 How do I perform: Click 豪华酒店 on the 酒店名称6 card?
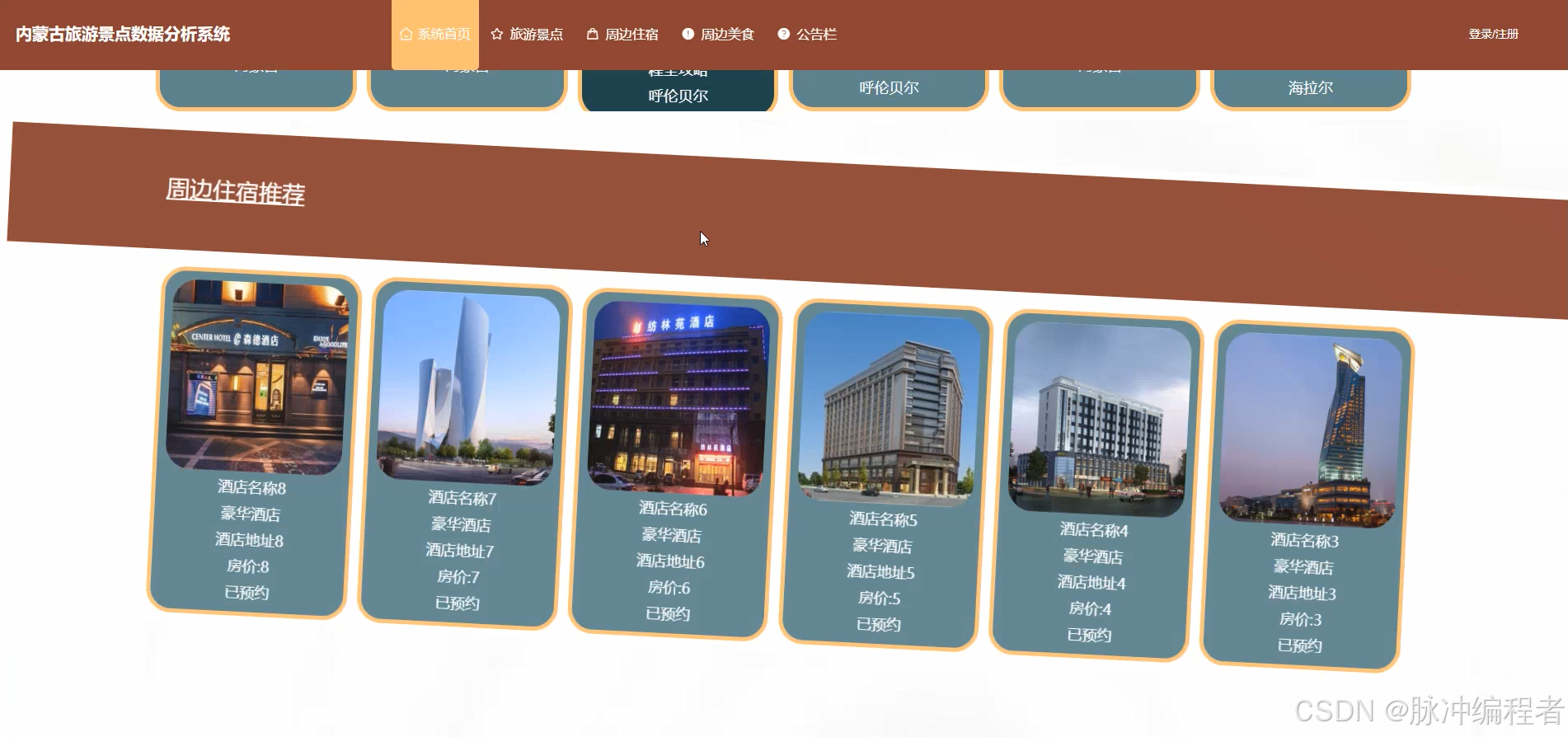pos(671,535)
